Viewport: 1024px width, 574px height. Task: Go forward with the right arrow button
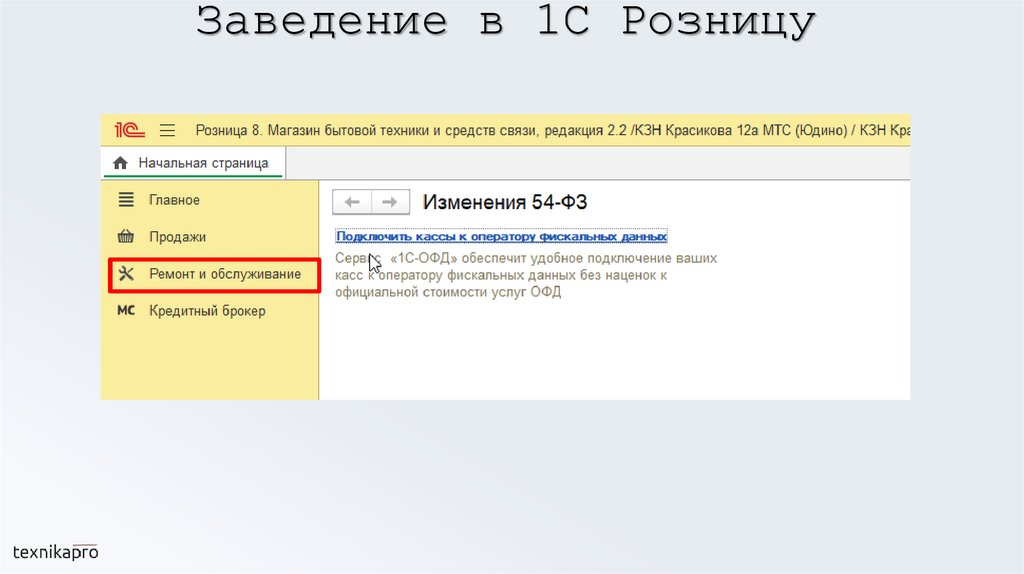(x=390, y=202)
